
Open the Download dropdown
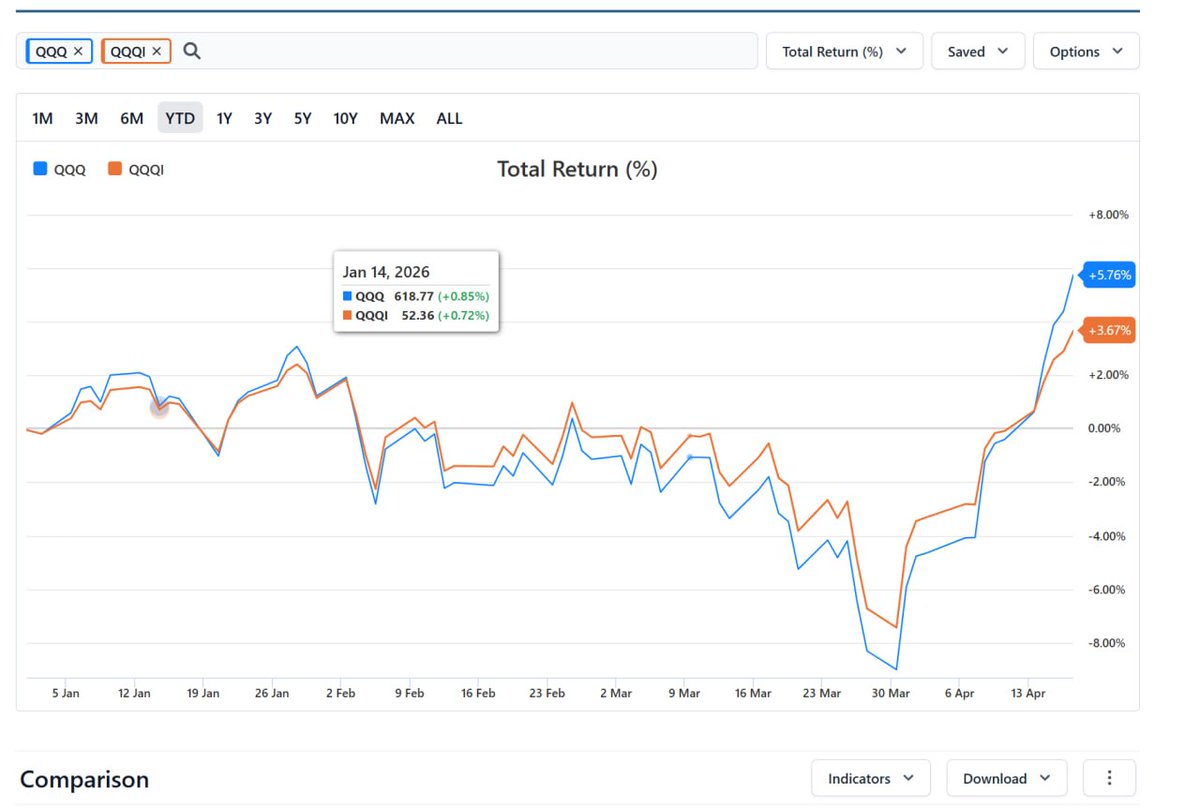click(1006, 778)
